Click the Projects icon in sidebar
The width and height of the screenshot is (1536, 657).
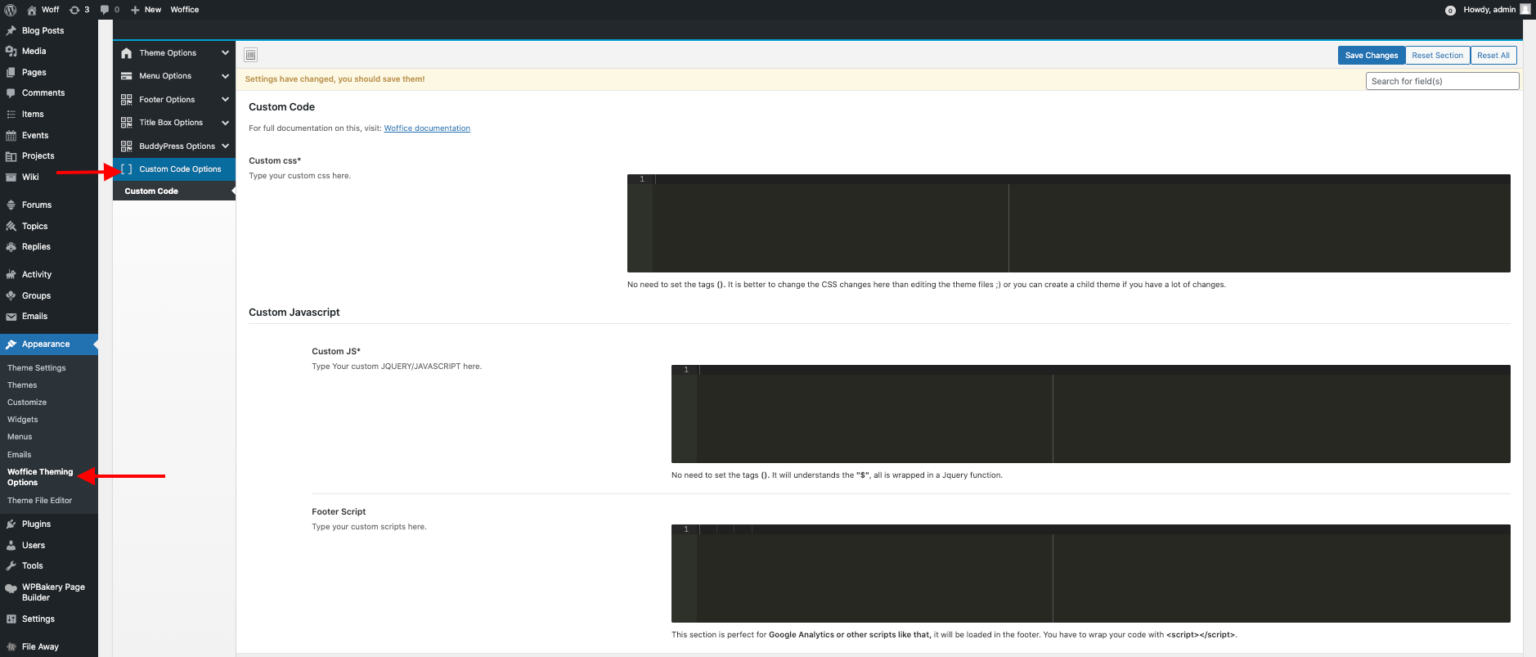click(10, 156)
